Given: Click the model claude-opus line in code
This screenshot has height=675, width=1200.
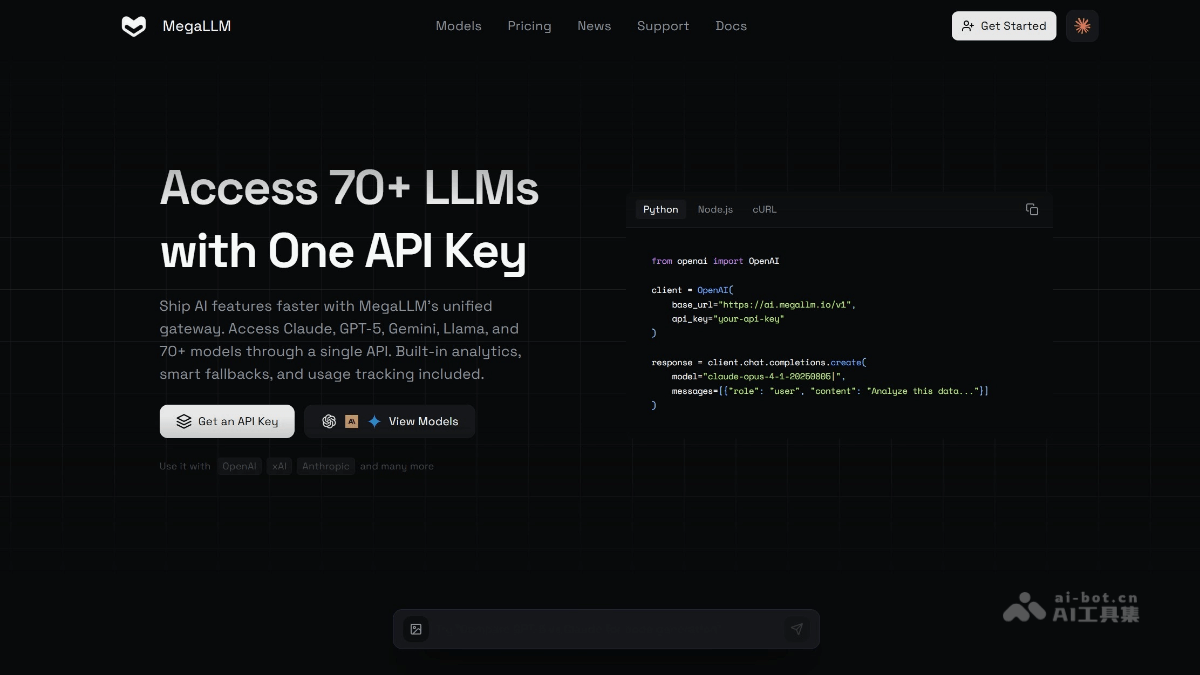Looking at the screenshot, I should pyautogui.click(x=759, y=376).
